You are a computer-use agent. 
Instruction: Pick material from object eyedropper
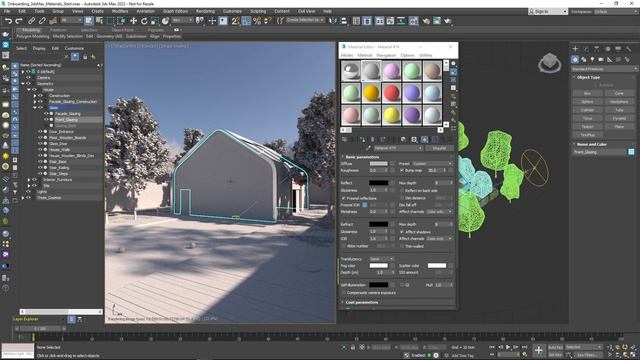point(369,148)
